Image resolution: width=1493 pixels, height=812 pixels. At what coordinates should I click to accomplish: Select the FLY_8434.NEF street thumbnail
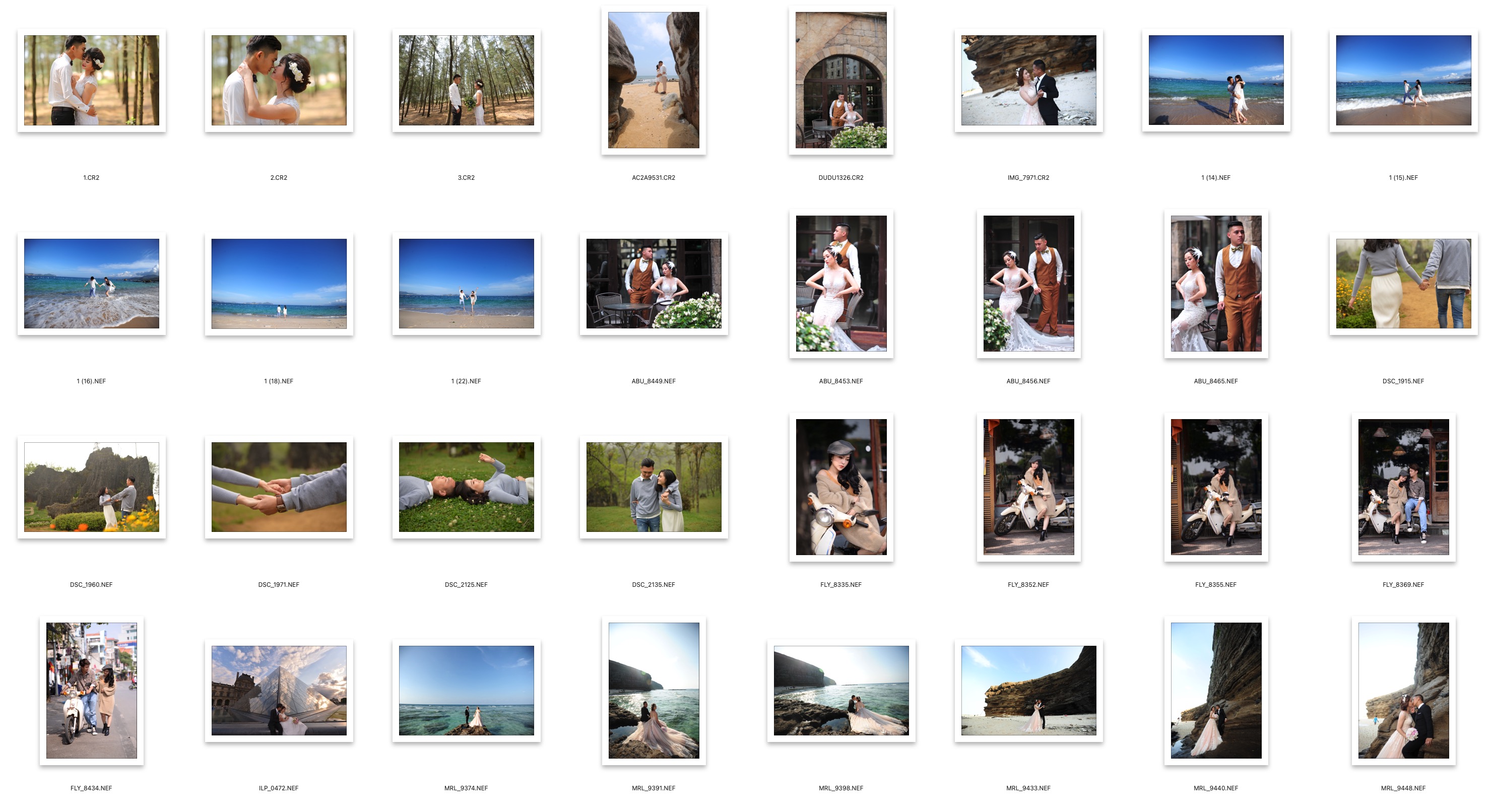(92, 690)
